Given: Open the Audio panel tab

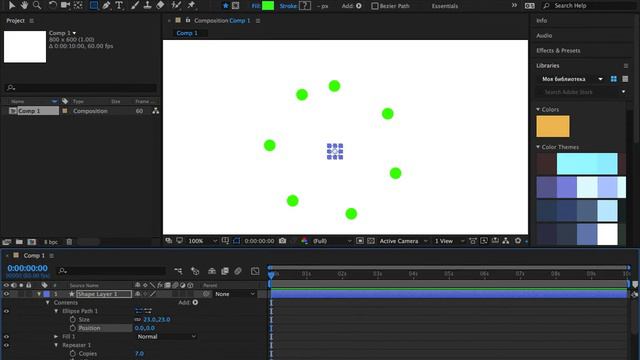Looking at the screenshot, I should click(x=544, y=36).
